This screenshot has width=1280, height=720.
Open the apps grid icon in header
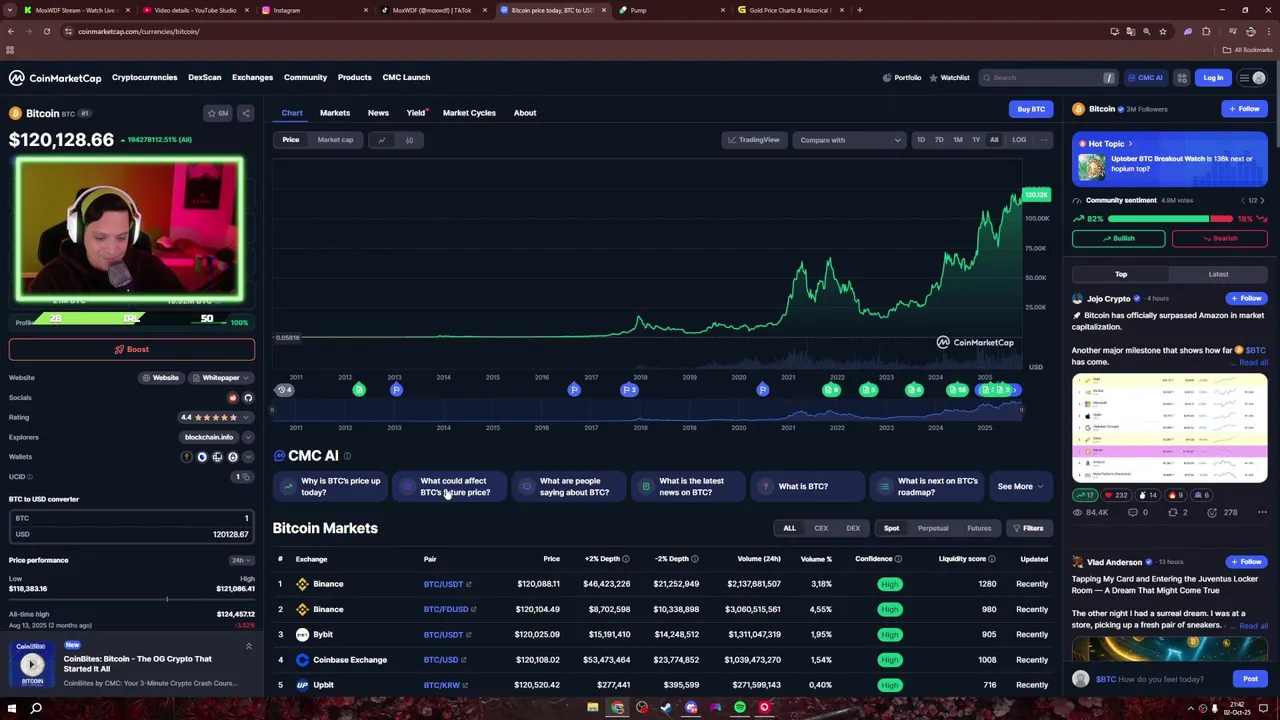pos(1182,78)
